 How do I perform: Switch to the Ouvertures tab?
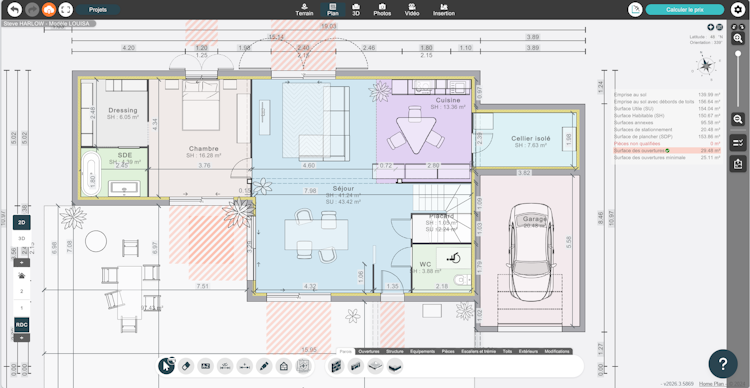369,351
